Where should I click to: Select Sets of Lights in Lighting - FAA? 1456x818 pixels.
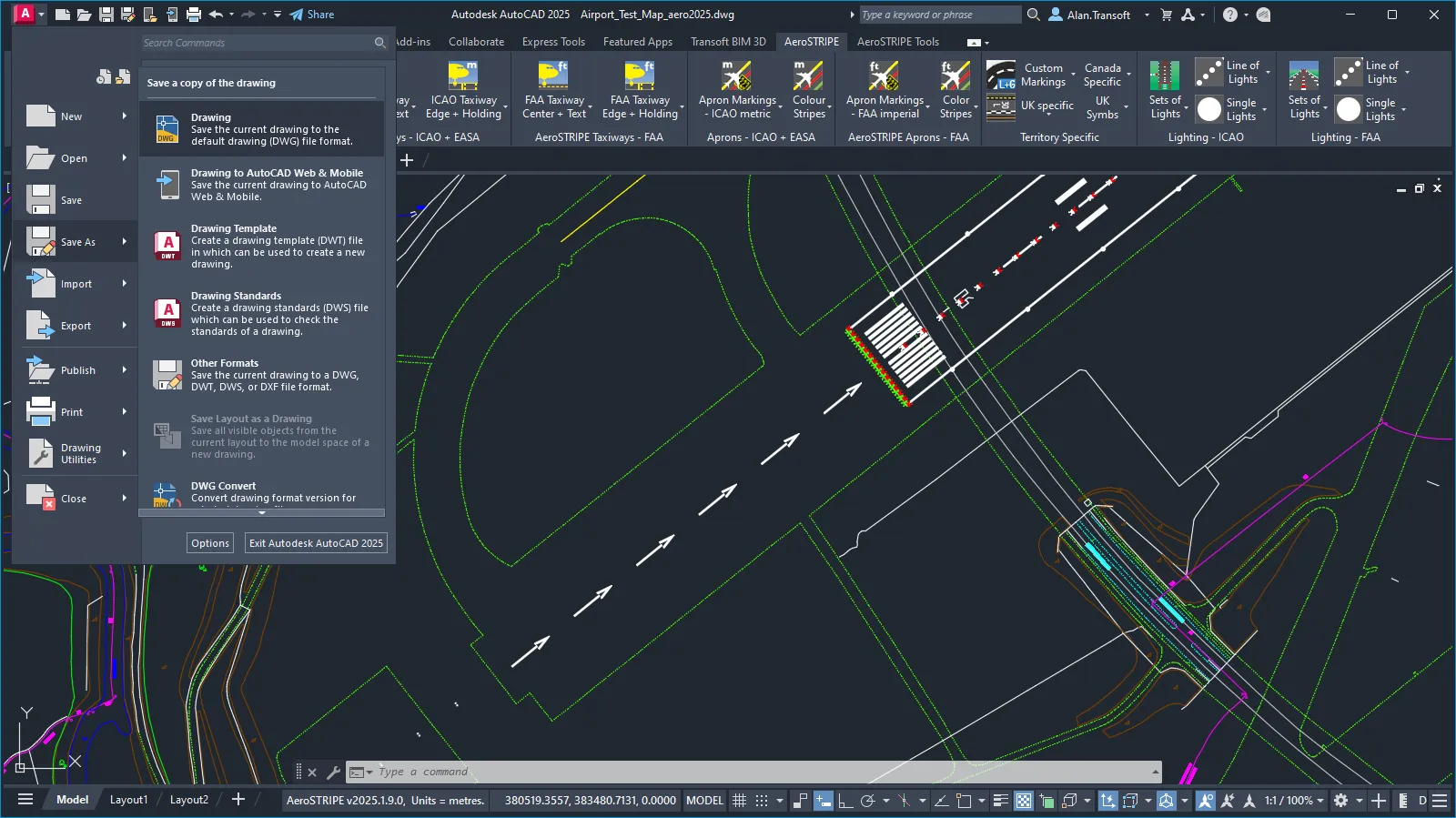1305,91
